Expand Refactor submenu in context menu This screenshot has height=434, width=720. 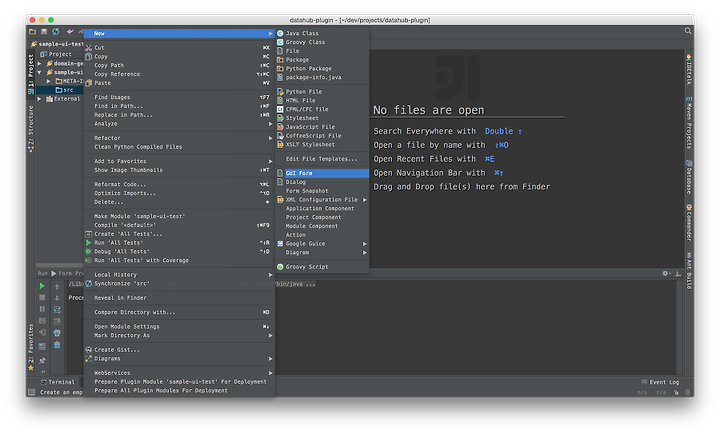179,138
